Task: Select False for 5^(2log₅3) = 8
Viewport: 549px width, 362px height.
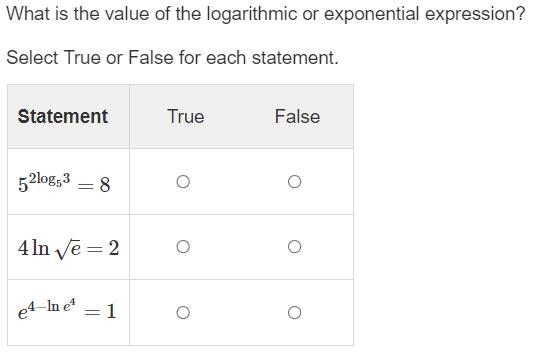Action: click(x=294, y=182)
